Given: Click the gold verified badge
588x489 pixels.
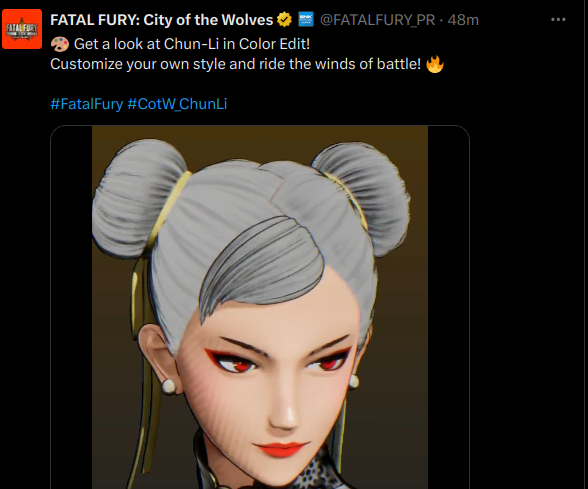Looking at the screenshot, I should click(285, 20).
